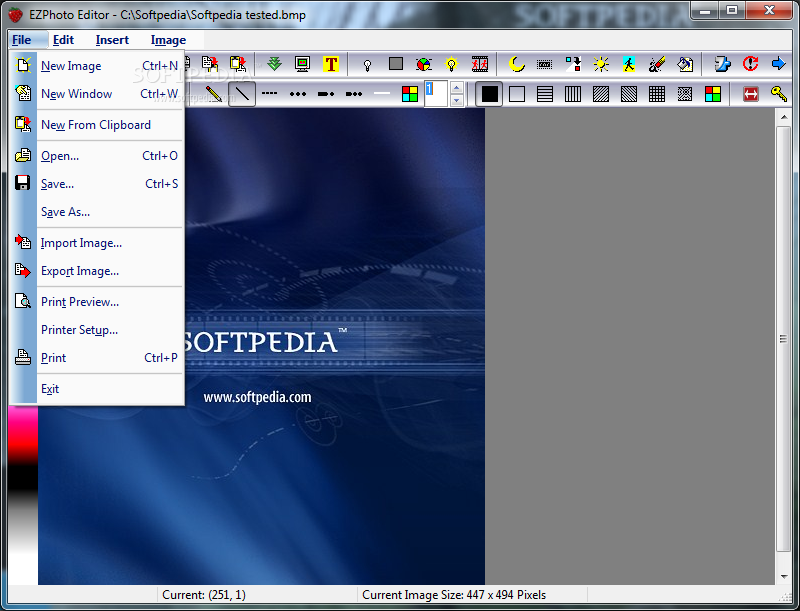Select the vertical lines fill pattern
The height and width of the screenshot is (611, 800).
coord(573,94)
